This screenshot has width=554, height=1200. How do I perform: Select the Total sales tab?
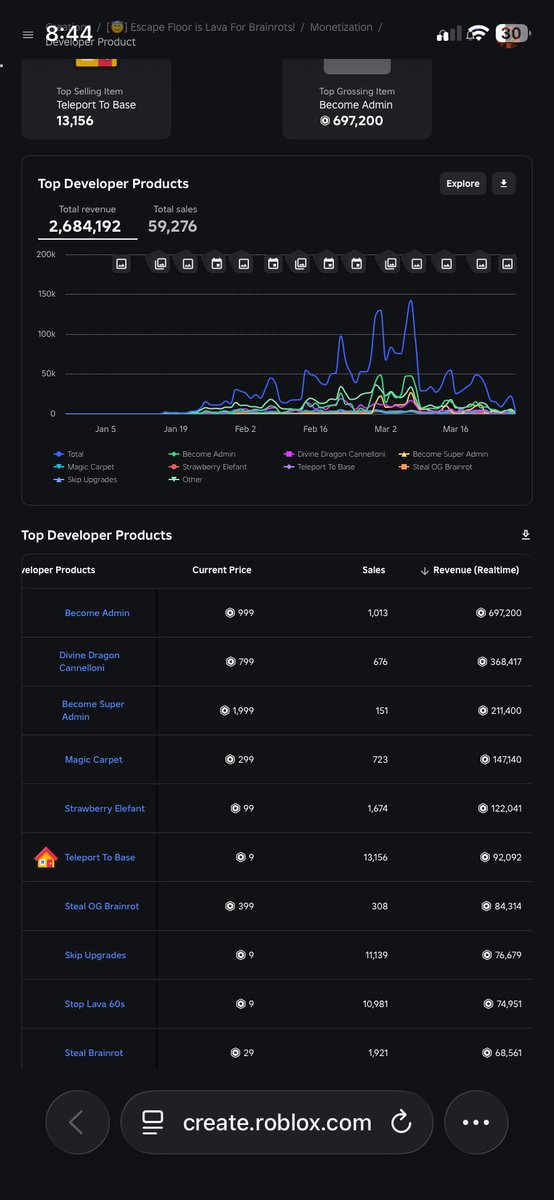click(x=175, y=220)
